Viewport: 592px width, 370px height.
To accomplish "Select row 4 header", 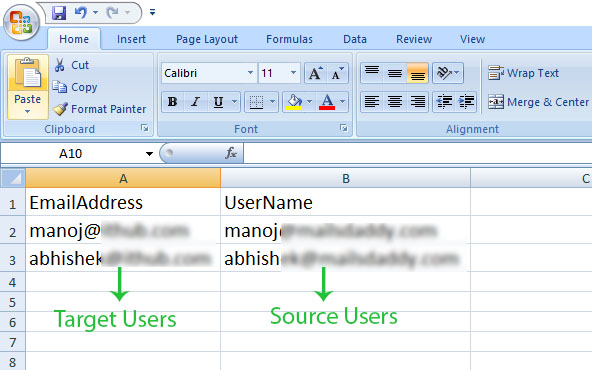I will [x=12, y=282].
